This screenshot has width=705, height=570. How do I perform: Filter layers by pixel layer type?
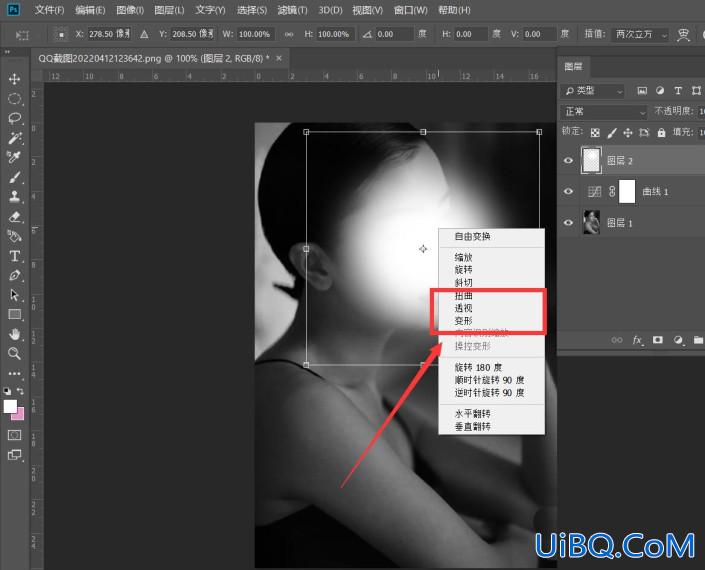[x=642, y=91]
